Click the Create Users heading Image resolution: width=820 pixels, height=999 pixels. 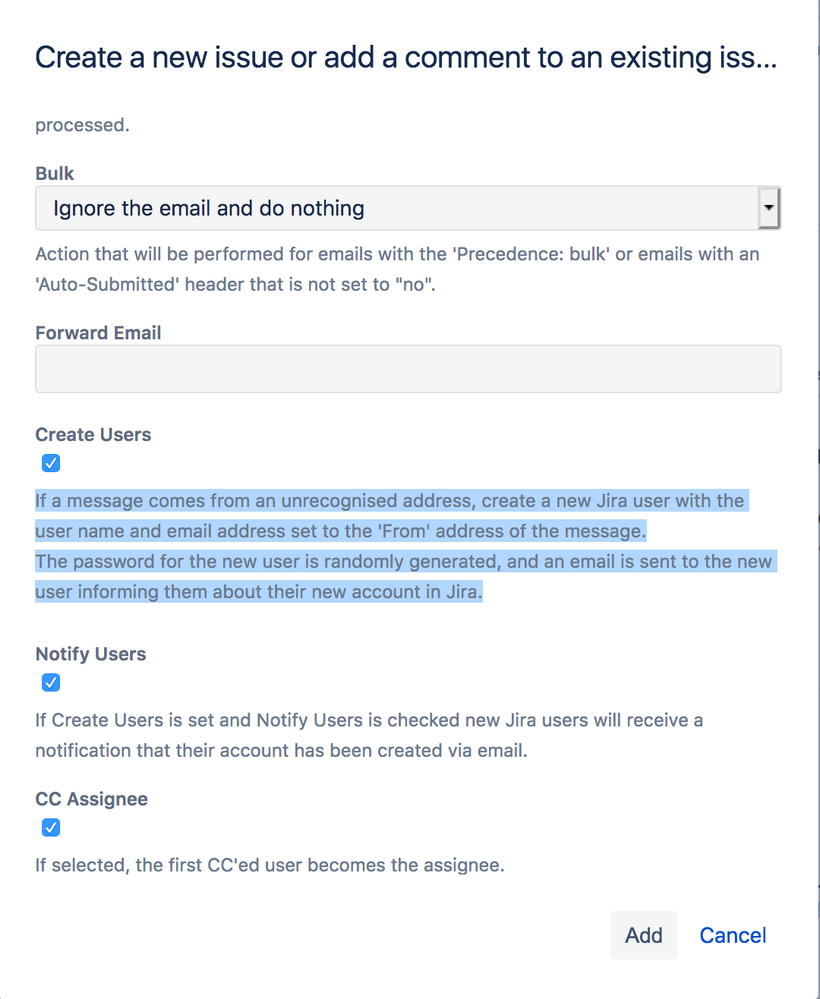coord(93,434)
